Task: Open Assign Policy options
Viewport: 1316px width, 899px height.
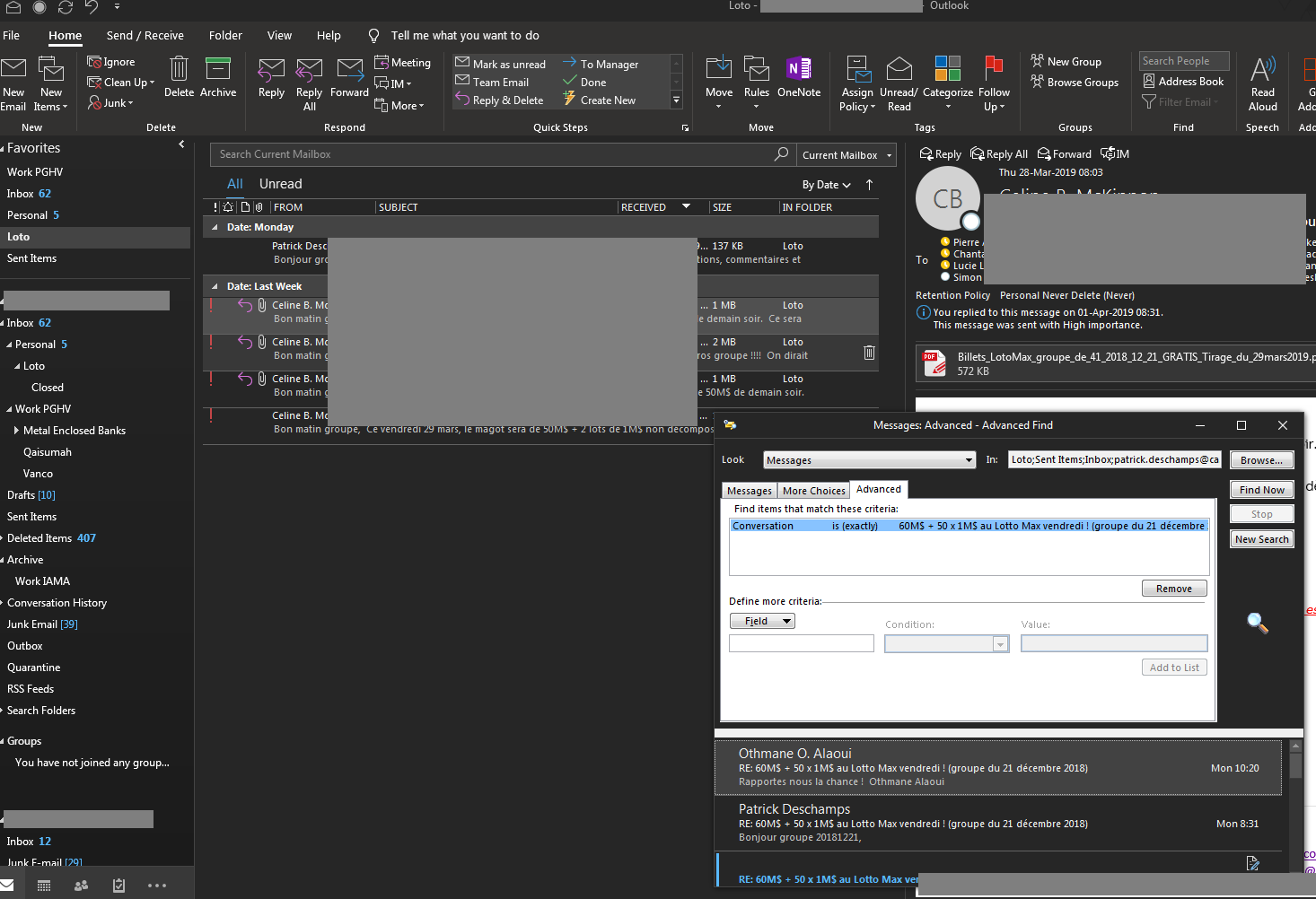Action: pos(857,83)
